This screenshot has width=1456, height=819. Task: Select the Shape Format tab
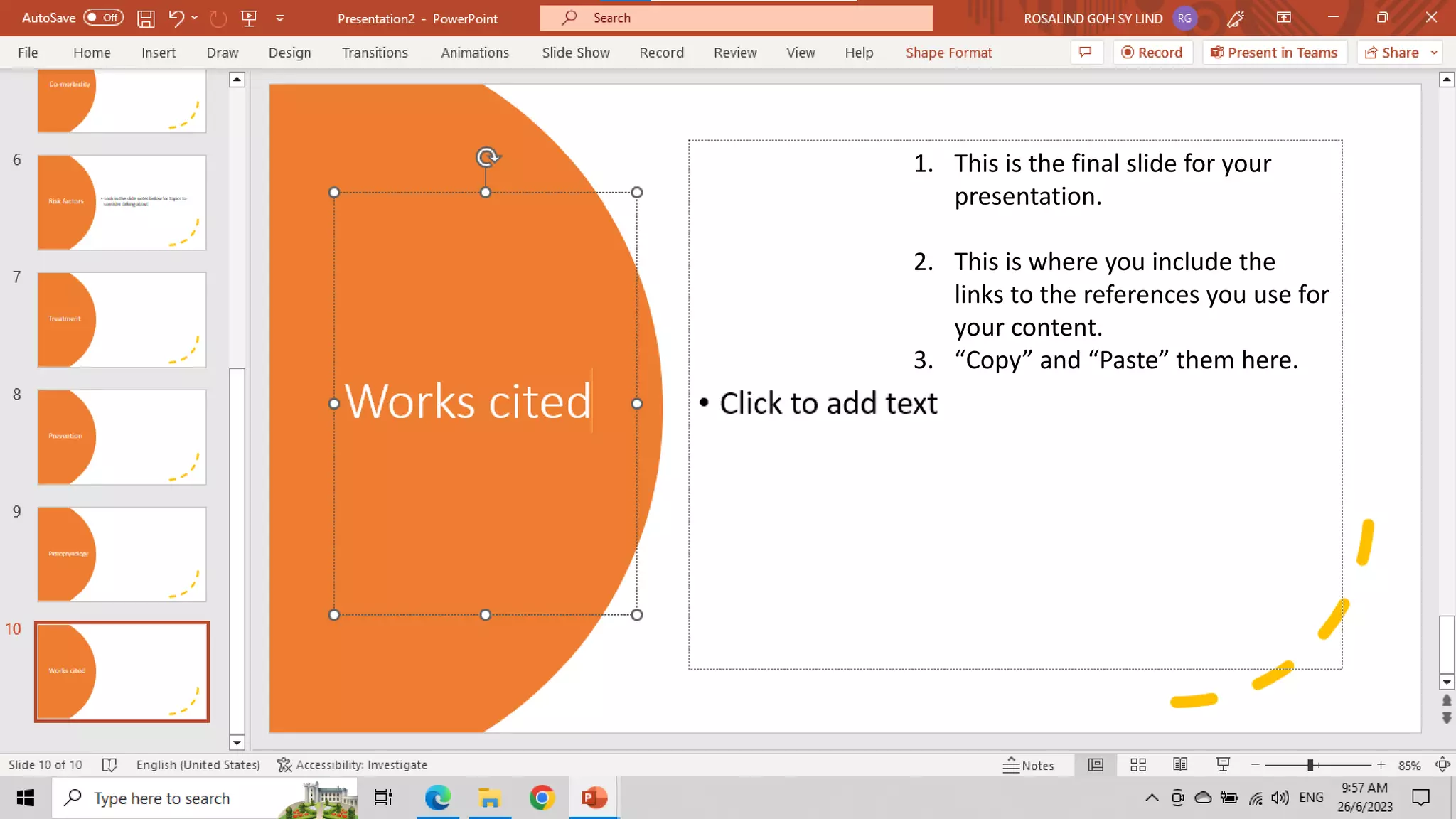(948, 53)
